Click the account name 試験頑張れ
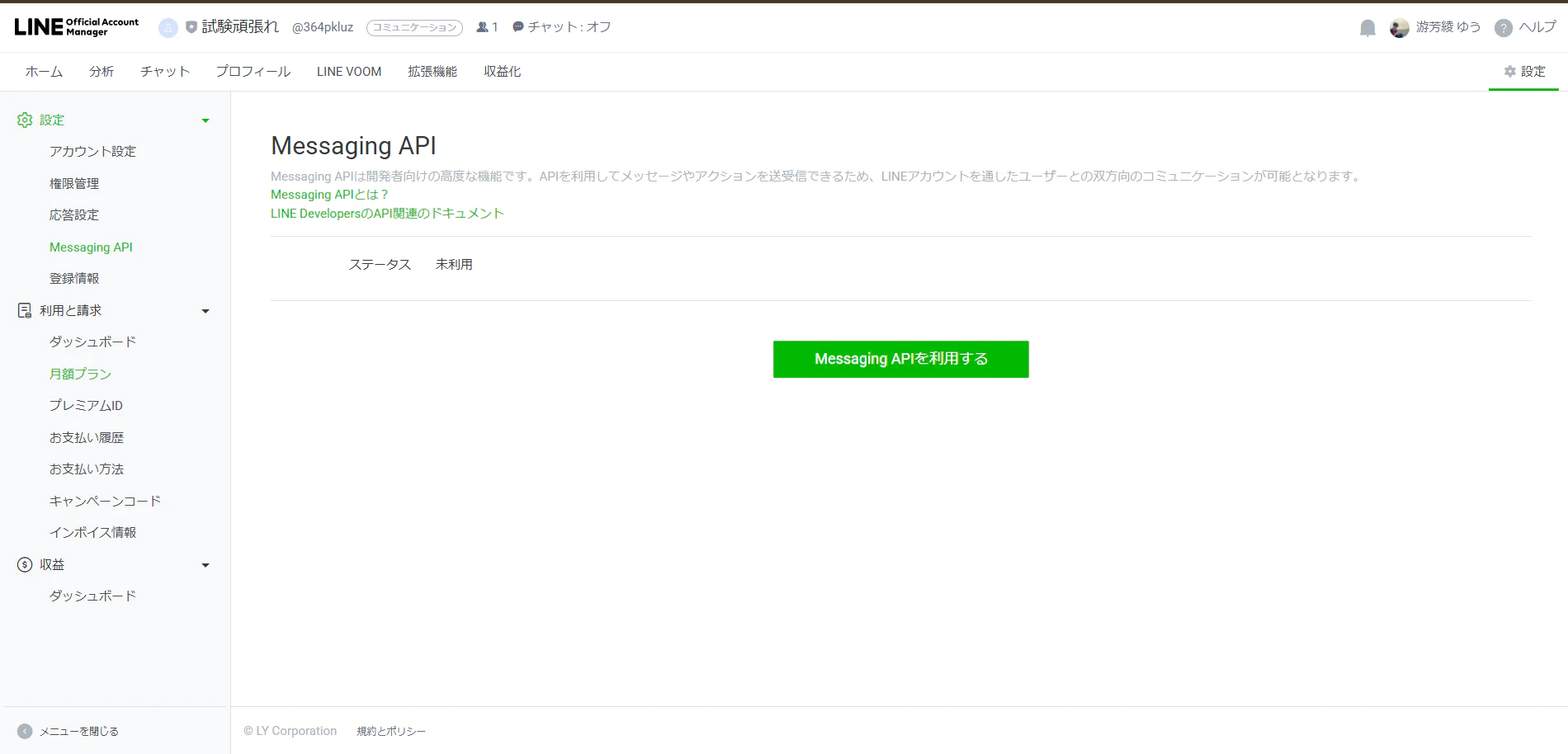This screenshot has height=754, width=1568. click(x=240, y=27)
